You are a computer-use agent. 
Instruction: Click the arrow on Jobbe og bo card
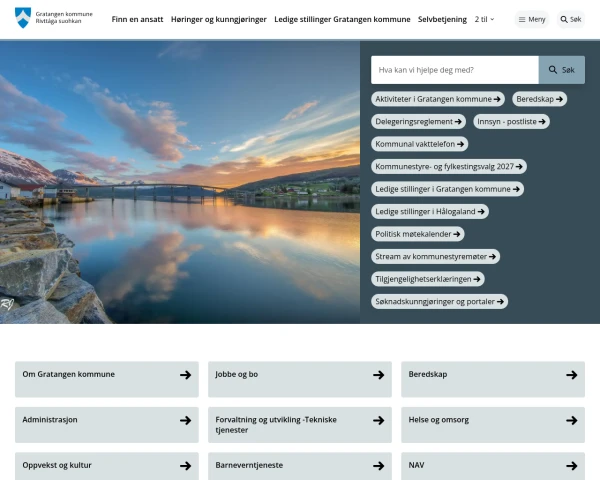tap(379, 375)
